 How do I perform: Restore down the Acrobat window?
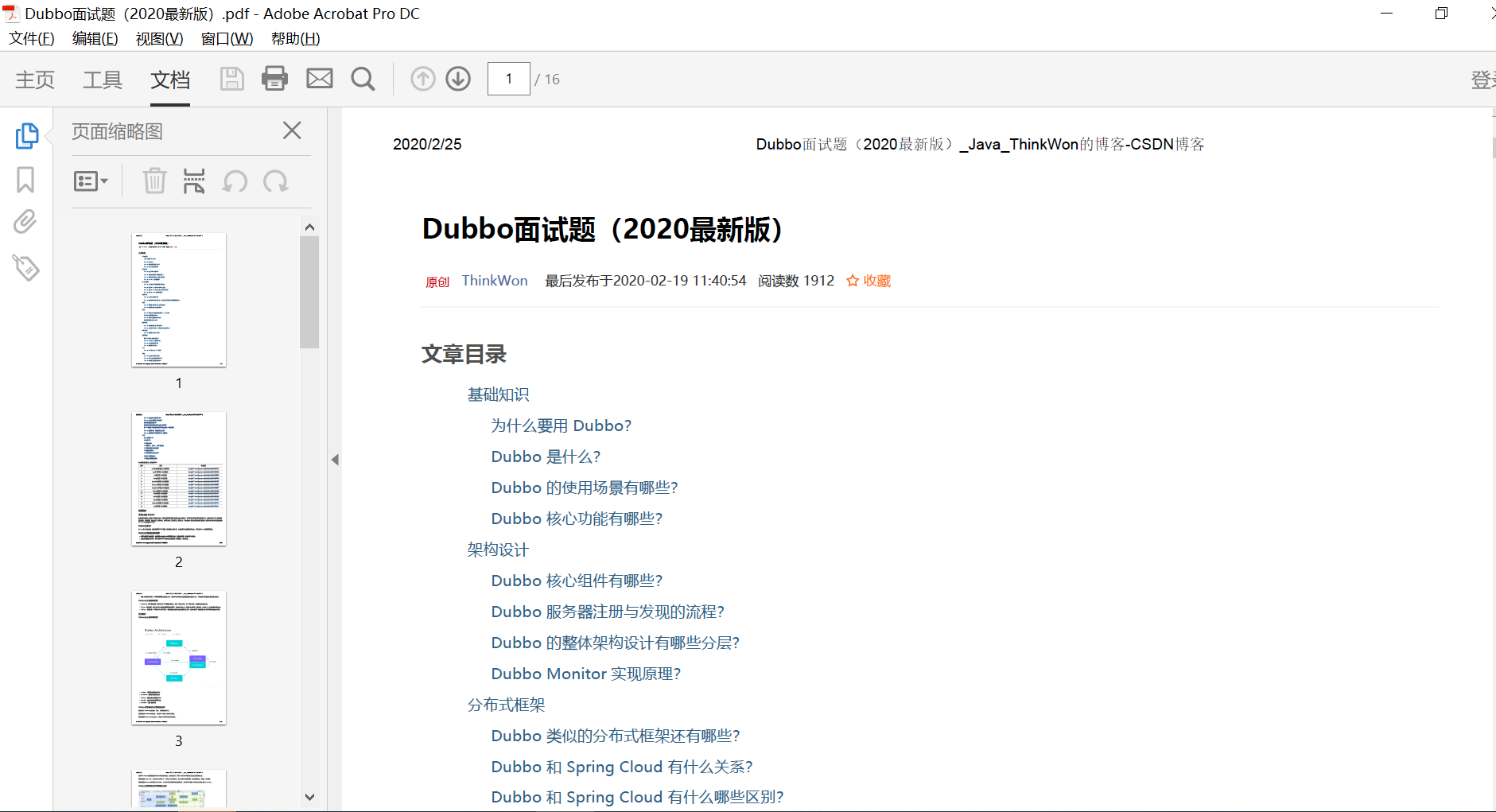click(1441, 14)
